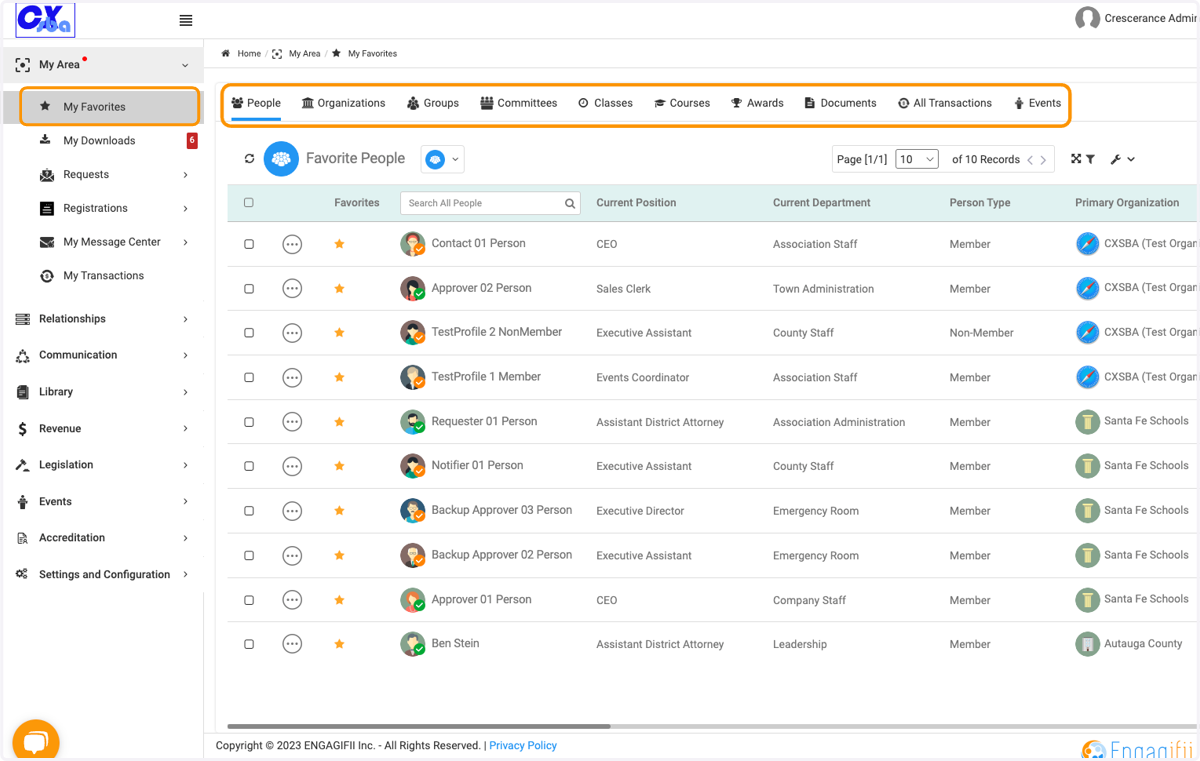This screenshot has width=1200, height=761.
Task: Expand the Requests submenu
Action: point(186,175)
